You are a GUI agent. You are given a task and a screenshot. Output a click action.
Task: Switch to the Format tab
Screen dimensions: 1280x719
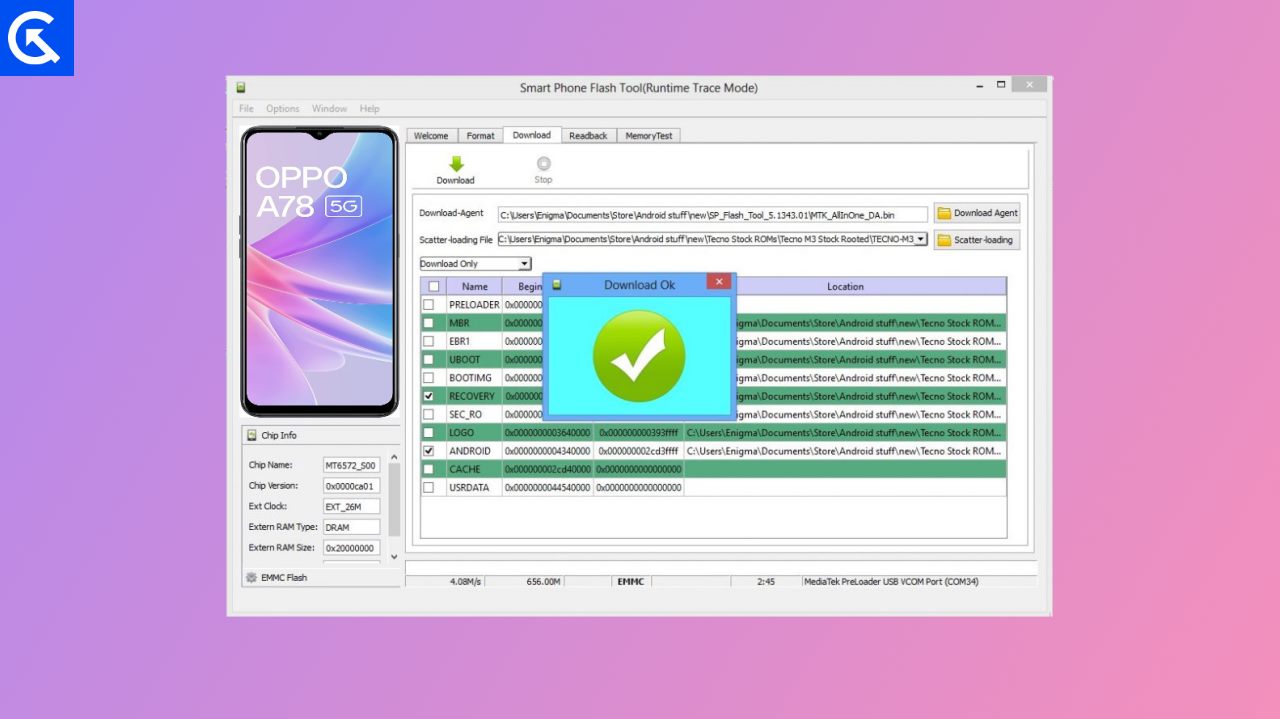[481, 136]
